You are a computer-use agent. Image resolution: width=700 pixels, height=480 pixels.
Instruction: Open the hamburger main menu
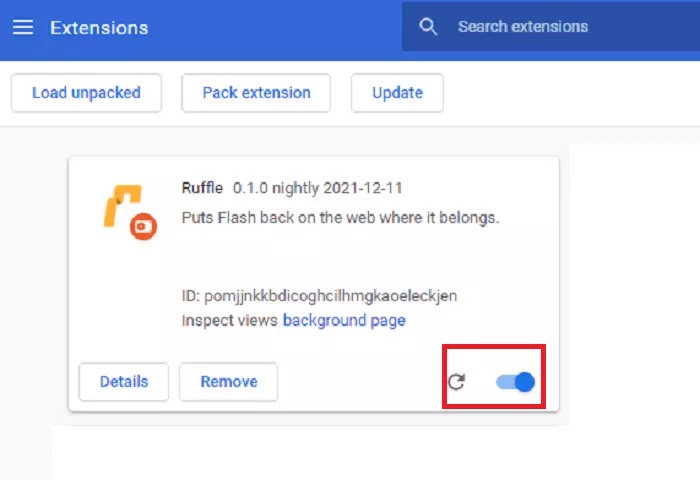point(23,27)
